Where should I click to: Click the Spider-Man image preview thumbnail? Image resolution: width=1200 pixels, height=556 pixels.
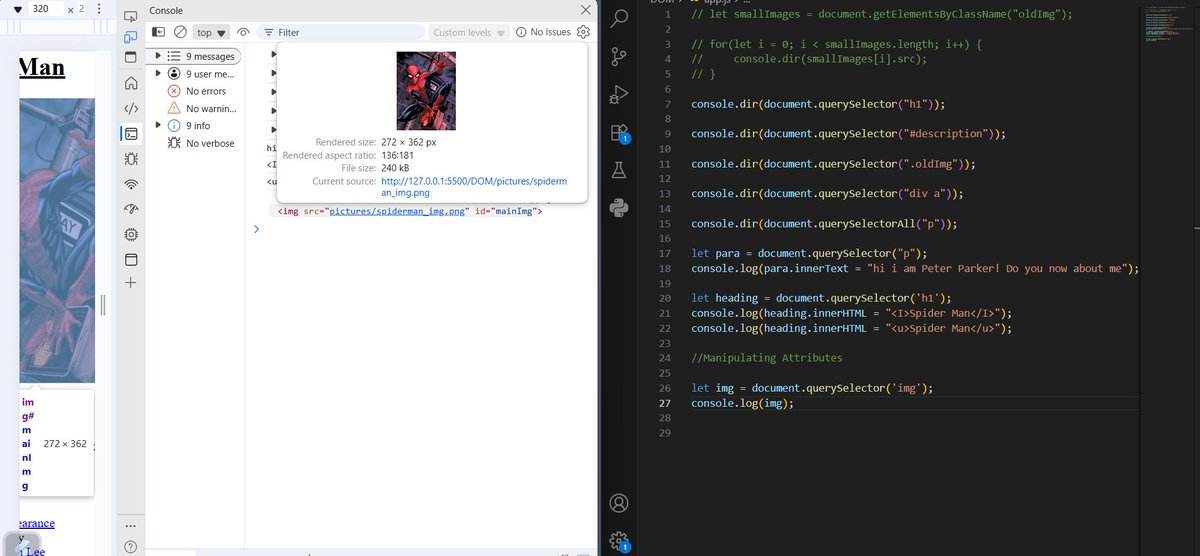click(x=426, y=91)
